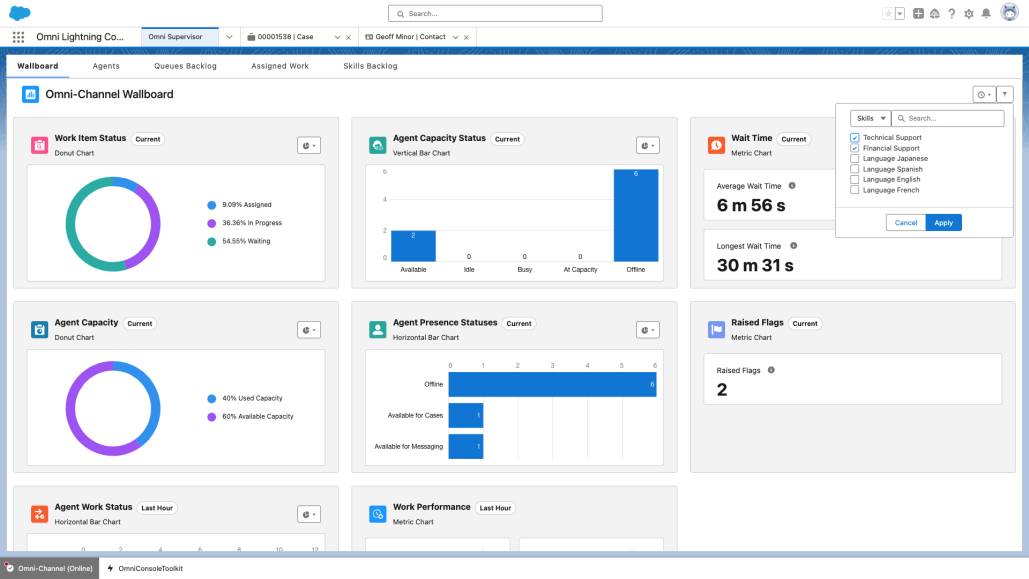Click the Omni-Channel Wallboard header icon

[x=30, y=95]
